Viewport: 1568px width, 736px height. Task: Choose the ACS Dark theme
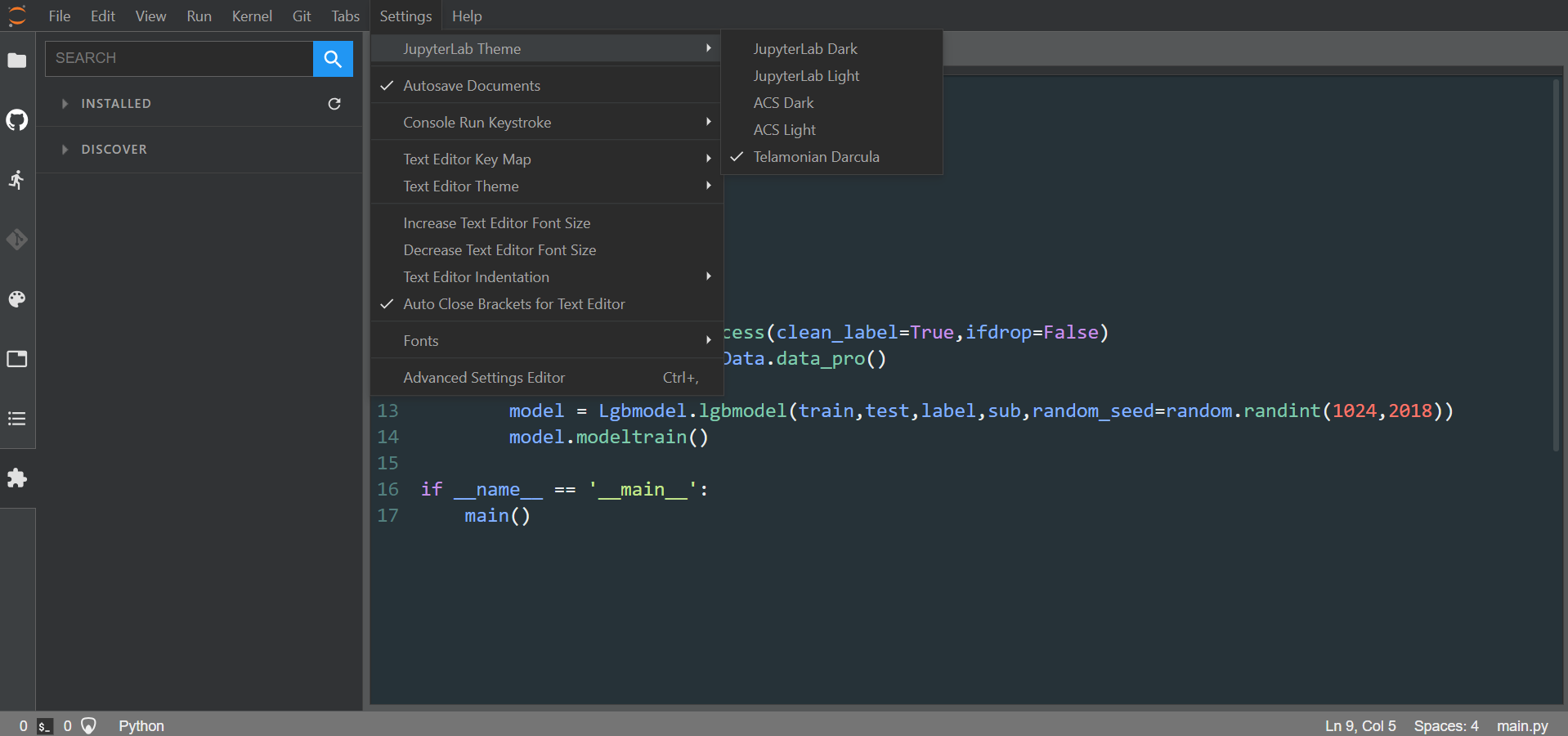(832, 103)
